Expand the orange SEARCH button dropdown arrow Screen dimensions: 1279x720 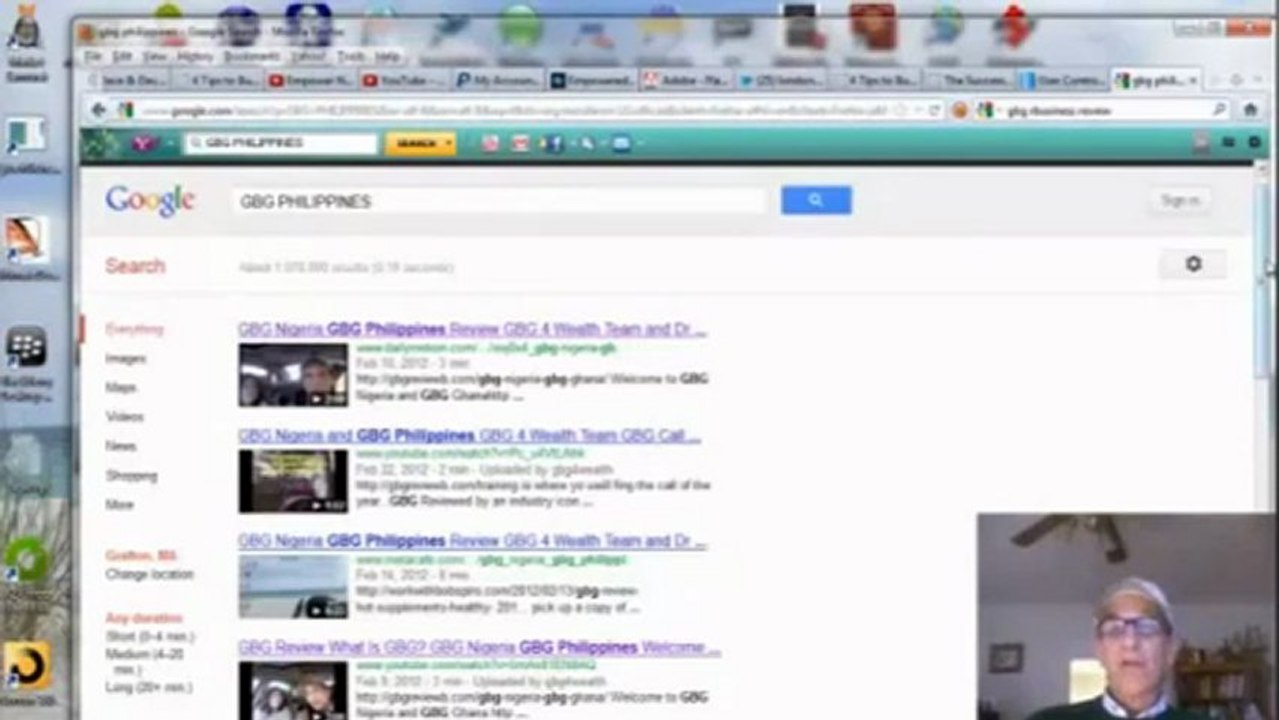448,143
